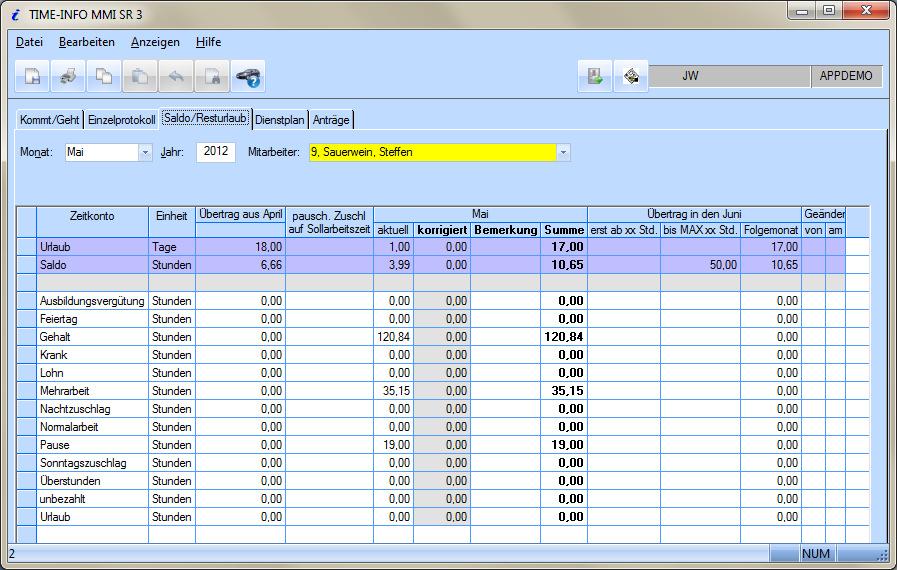The width and height of the screenshot is (897, 570).
Task: Click the row selector beside Mehrarbeit
Action: (26, 391)
